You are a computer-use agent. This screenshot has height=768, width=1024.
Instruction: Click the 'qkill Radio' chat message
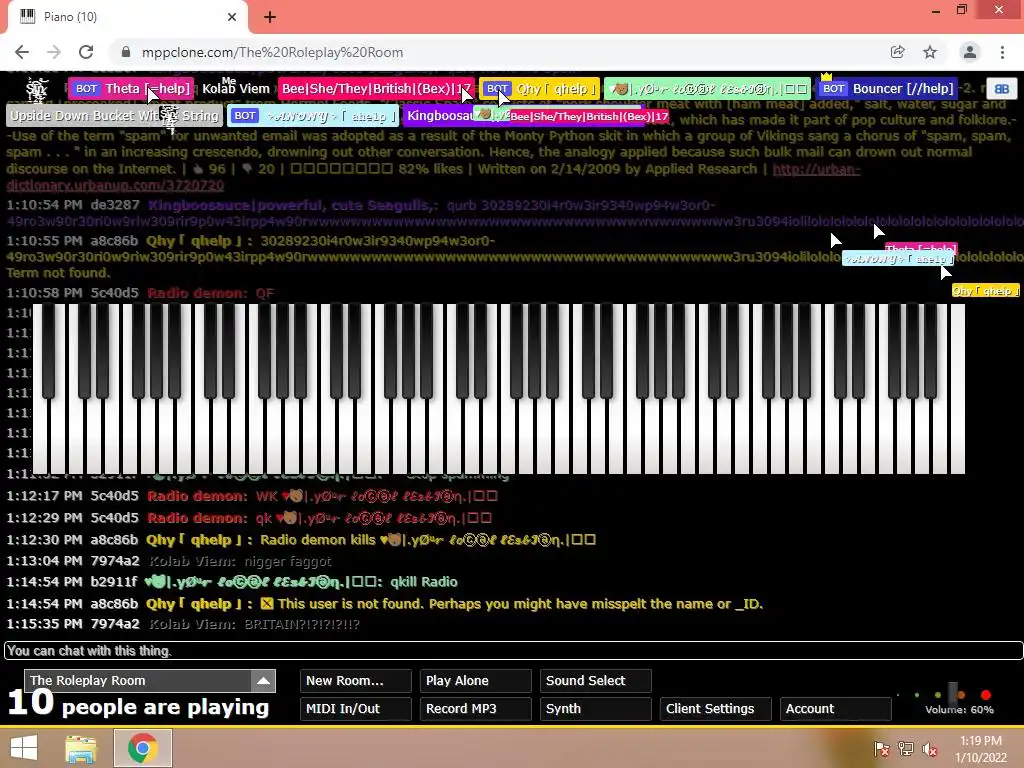[x=424, y=582]
